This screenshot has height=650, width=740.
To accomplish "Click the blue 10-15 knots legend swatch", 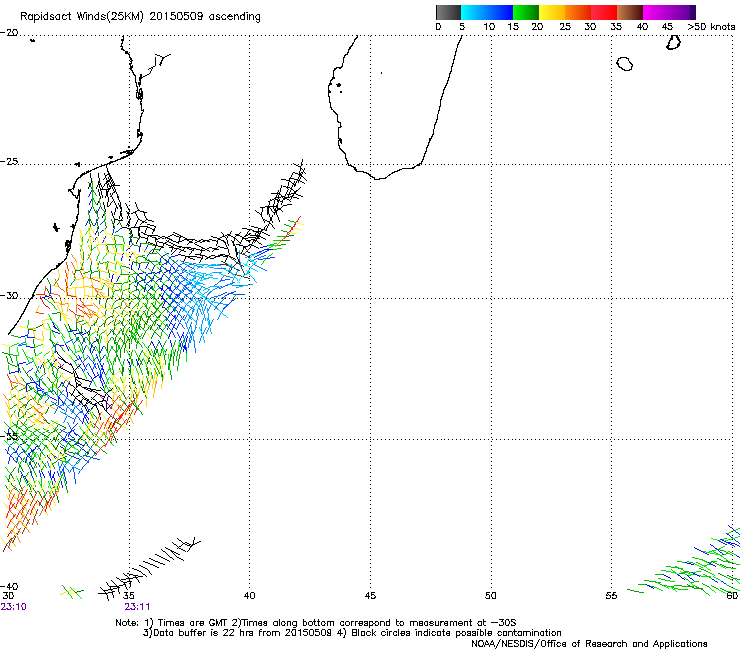I will point(500,12).
